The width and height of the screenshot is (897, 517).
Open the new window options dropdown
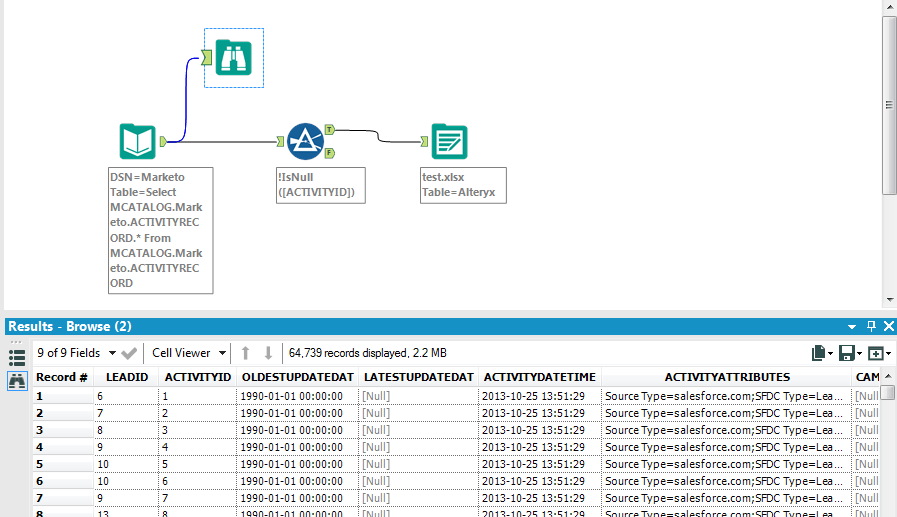click(879, 353)
